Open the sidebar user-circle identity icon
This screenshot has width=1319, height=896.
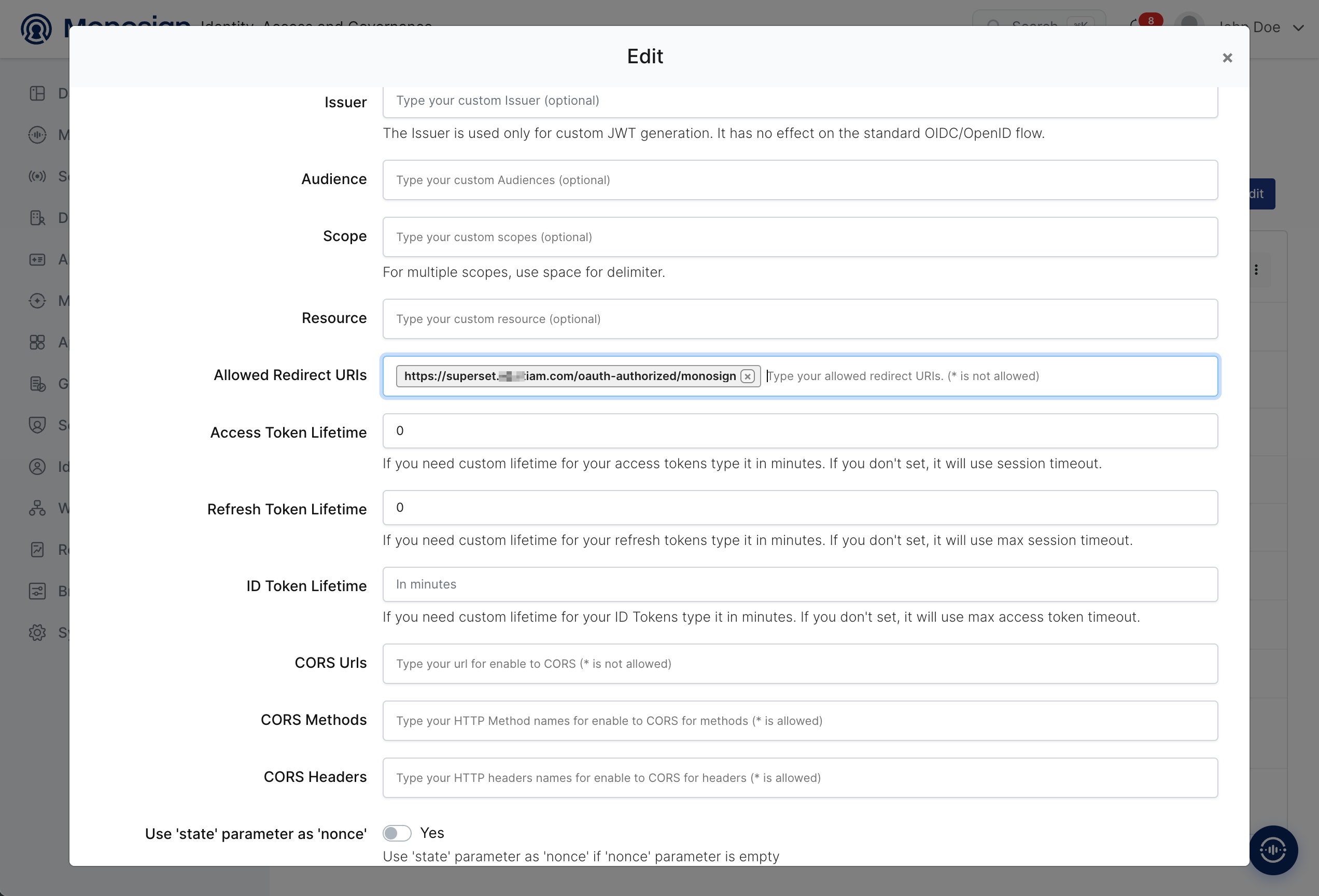click(37, 467)
